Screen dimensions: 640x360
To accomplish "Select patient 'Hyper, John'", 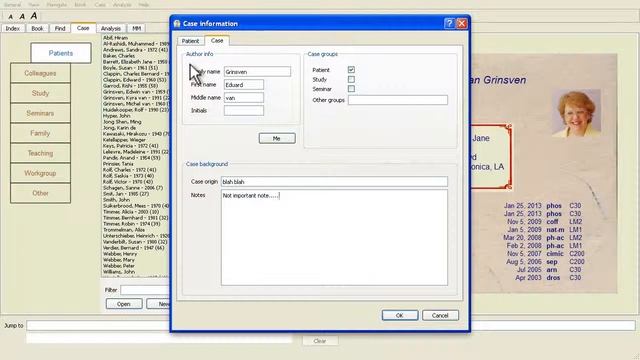I will (x=116, y=116).
